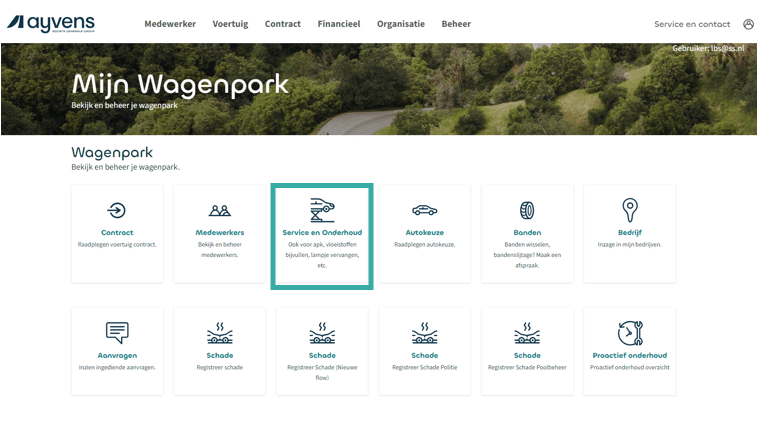The image size is (763, 429).
Task: Open the Bedrijf tile title
Action: tap(630, 232)
